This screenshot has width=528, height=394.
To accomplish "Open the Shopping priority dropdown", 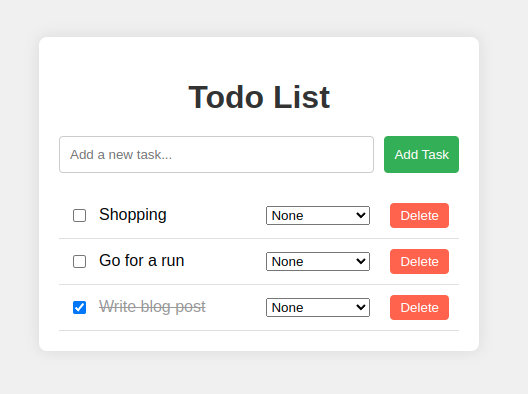I will (x=318, y=216).
